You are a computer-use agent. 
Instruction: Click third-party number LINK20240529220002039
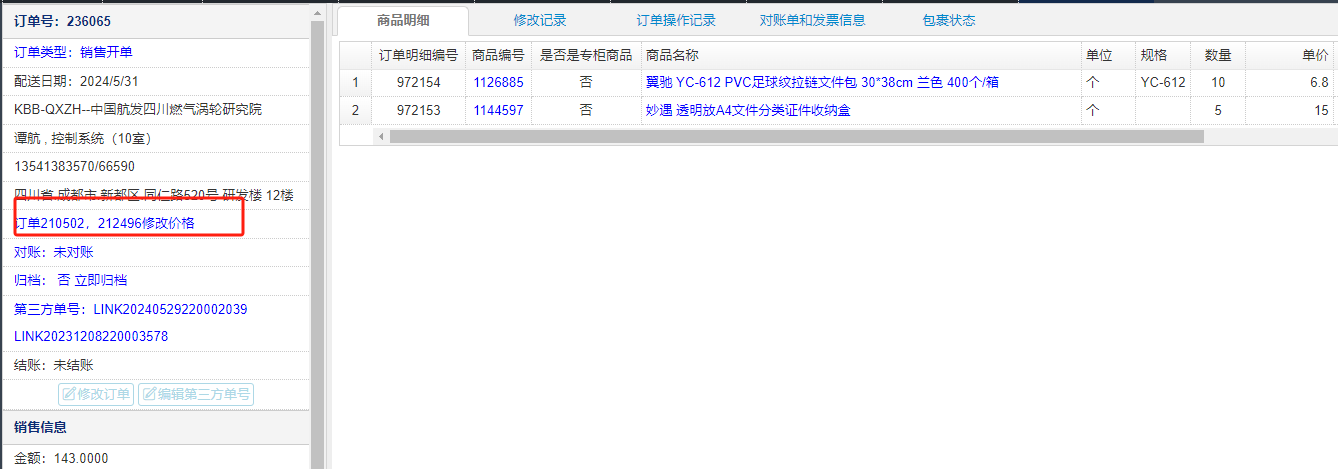170,309
